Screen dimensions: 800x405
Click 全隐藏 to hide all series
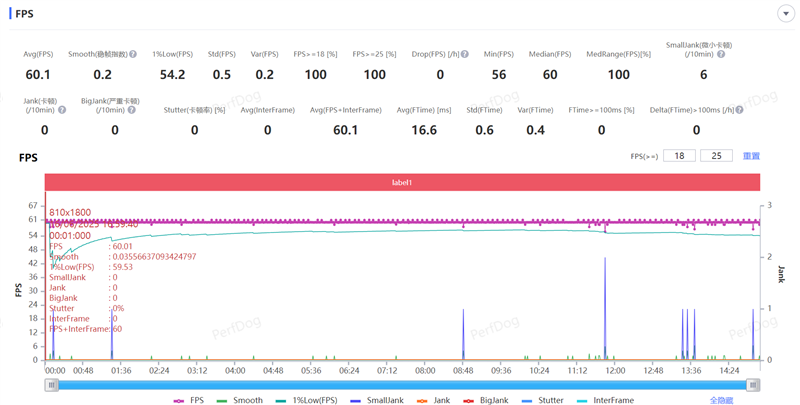(721, 400)
